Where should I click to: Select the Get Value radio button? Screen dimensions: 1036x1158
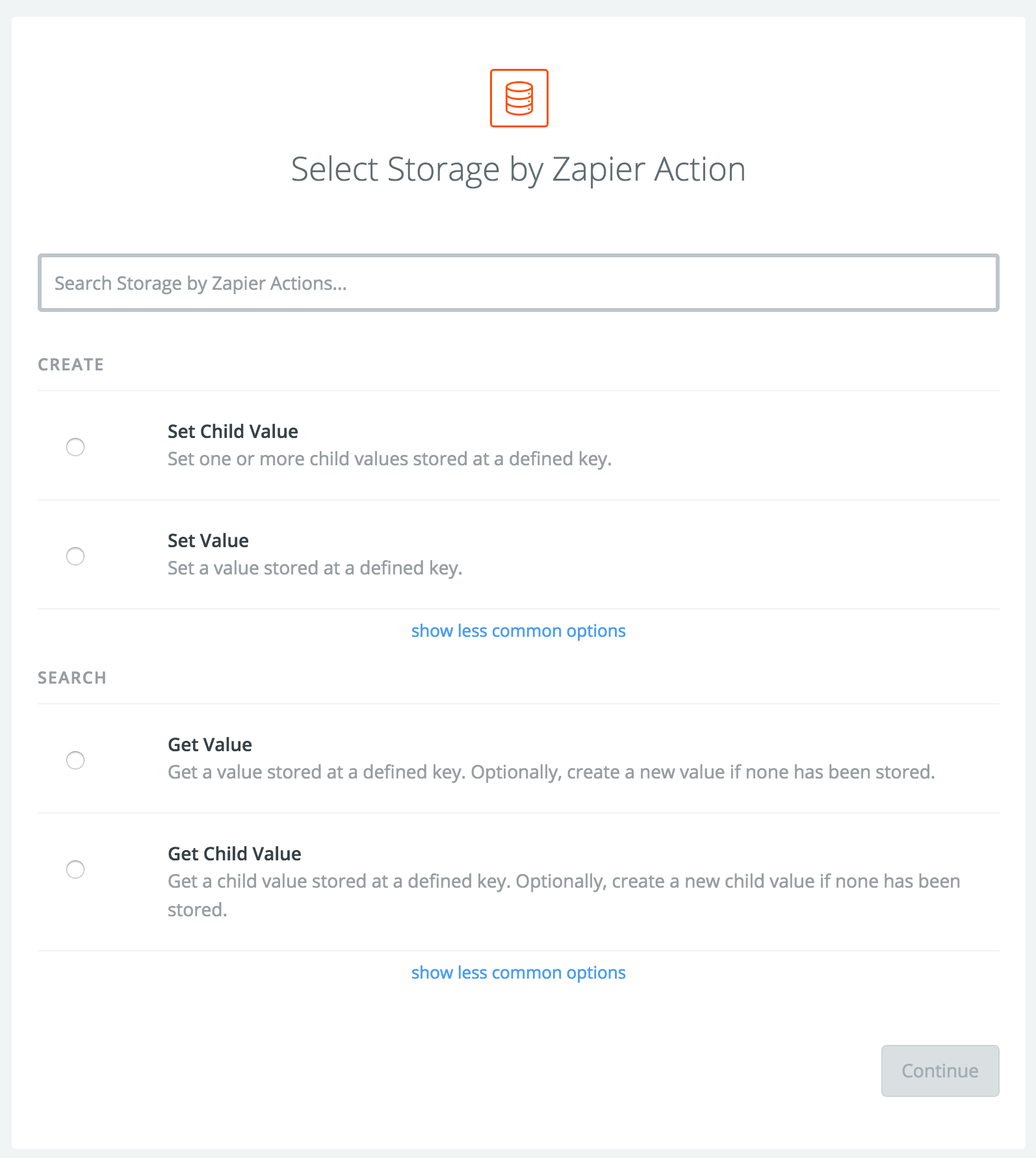(x=75, y=760)
